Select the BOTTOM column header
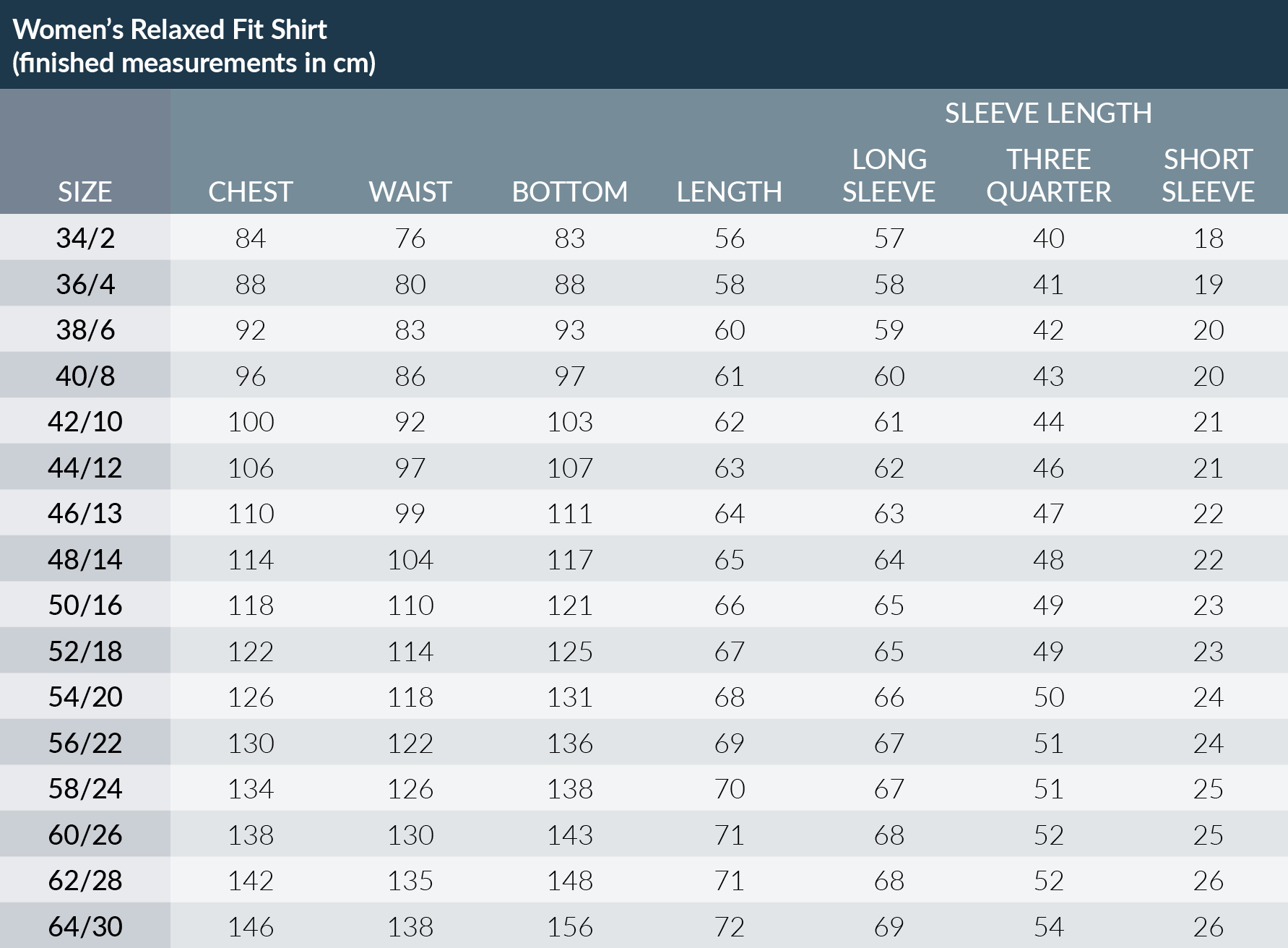Image resolution: width=1288 pixels, height=948 pixels. [x=569, y=191]
